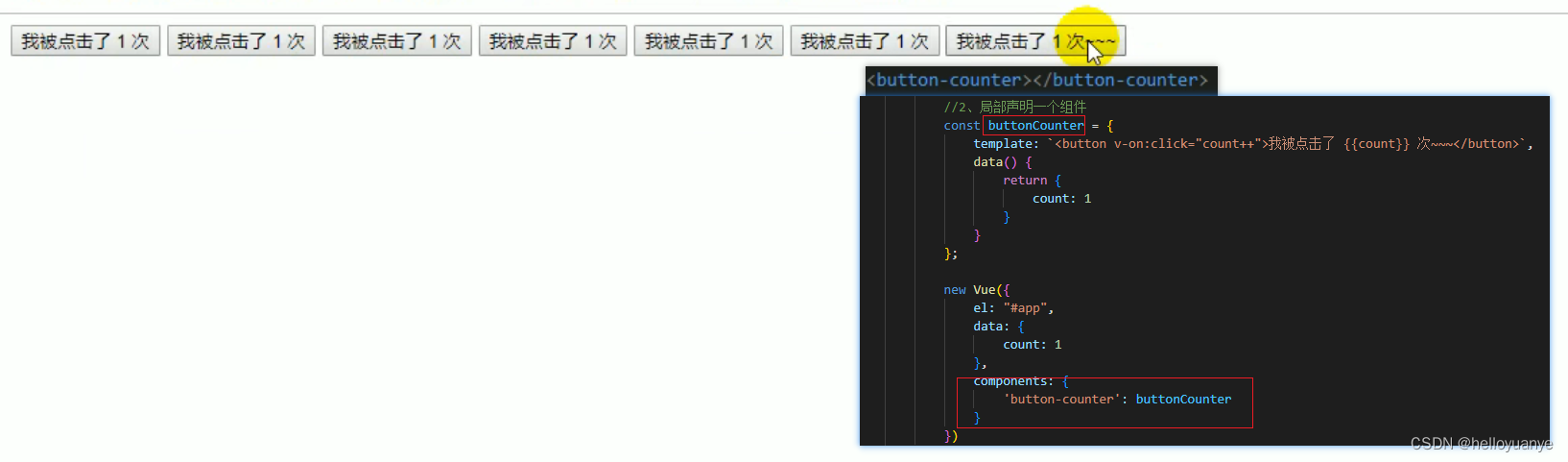This screenshot has width=1568, height=462.
Task: Click the 'components: {' line
Action: pos(1021,381)
